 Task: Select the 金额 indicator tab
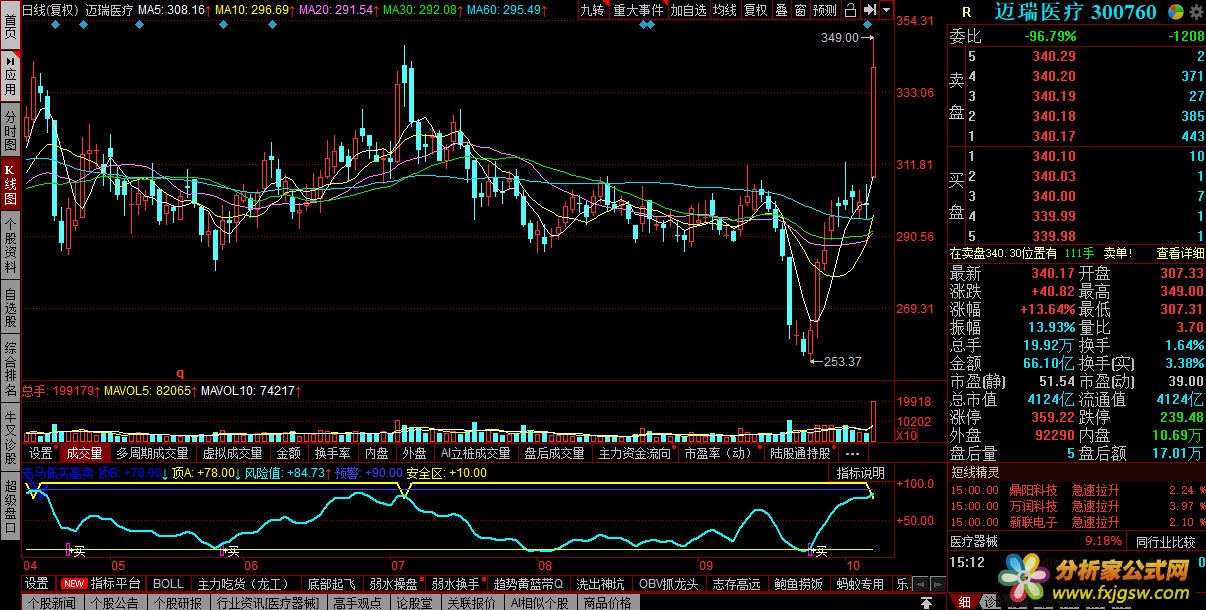pos(289,453)
